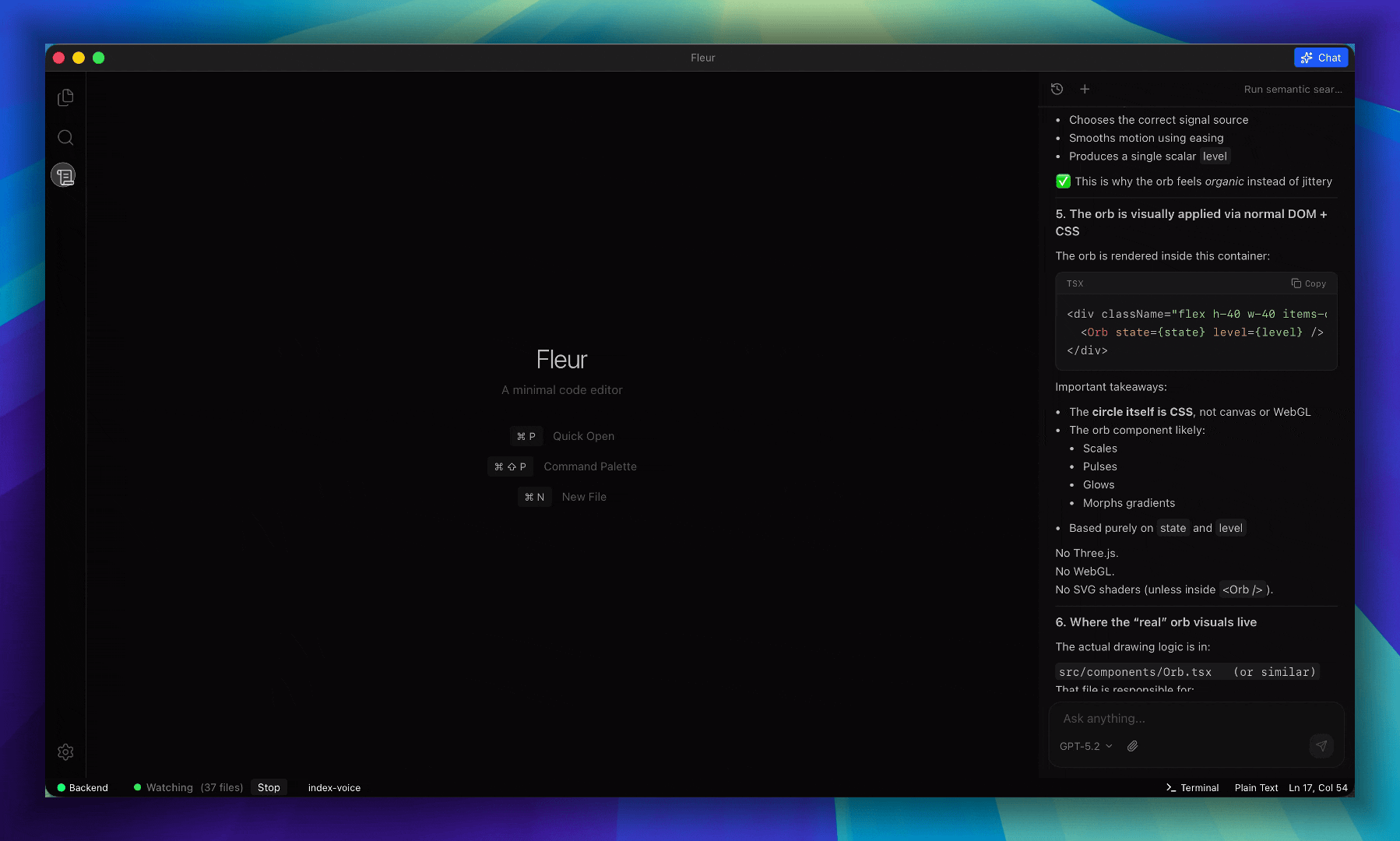Select the search magnifier in the sidebar
The width and height of the screenshot is (1400, 841).
65,137
